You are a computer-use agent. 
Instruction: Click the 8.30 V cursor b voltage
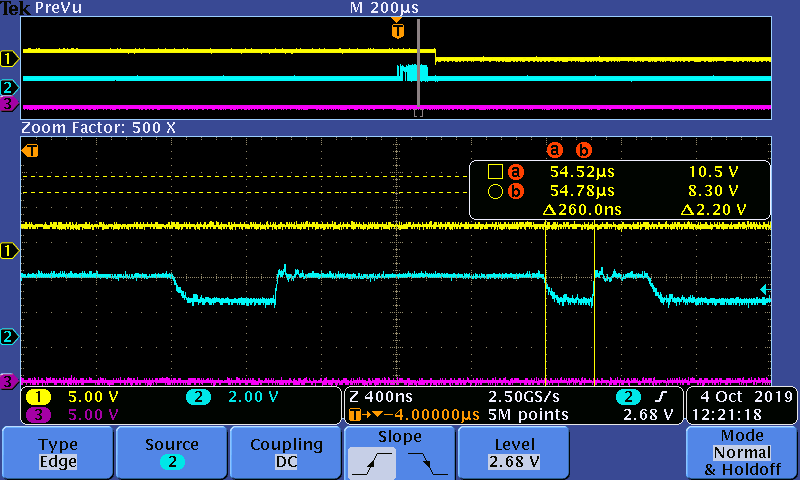point(713,191)
